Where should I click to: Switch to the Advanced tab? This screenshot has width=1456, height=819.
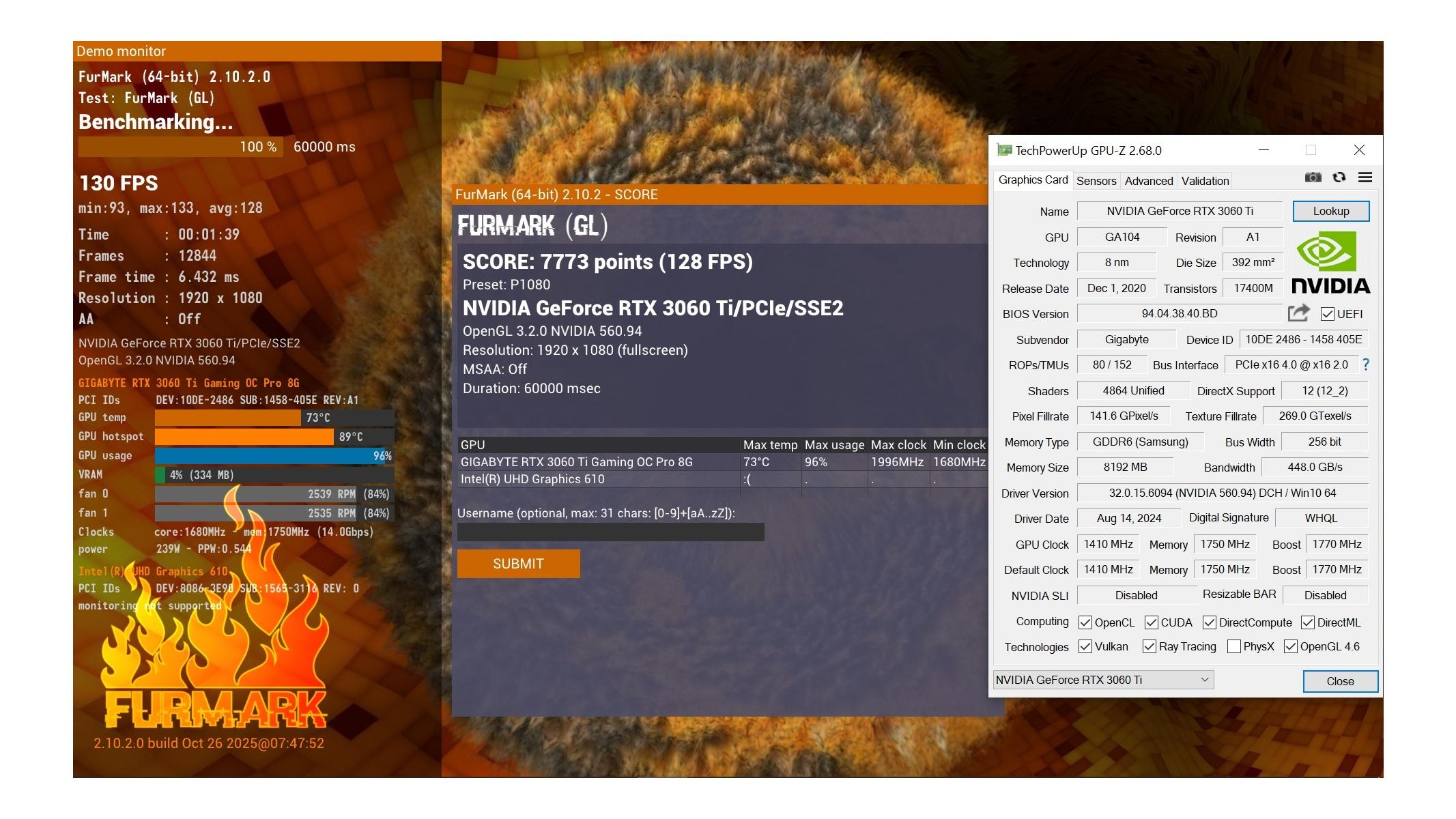point(1148,181)
